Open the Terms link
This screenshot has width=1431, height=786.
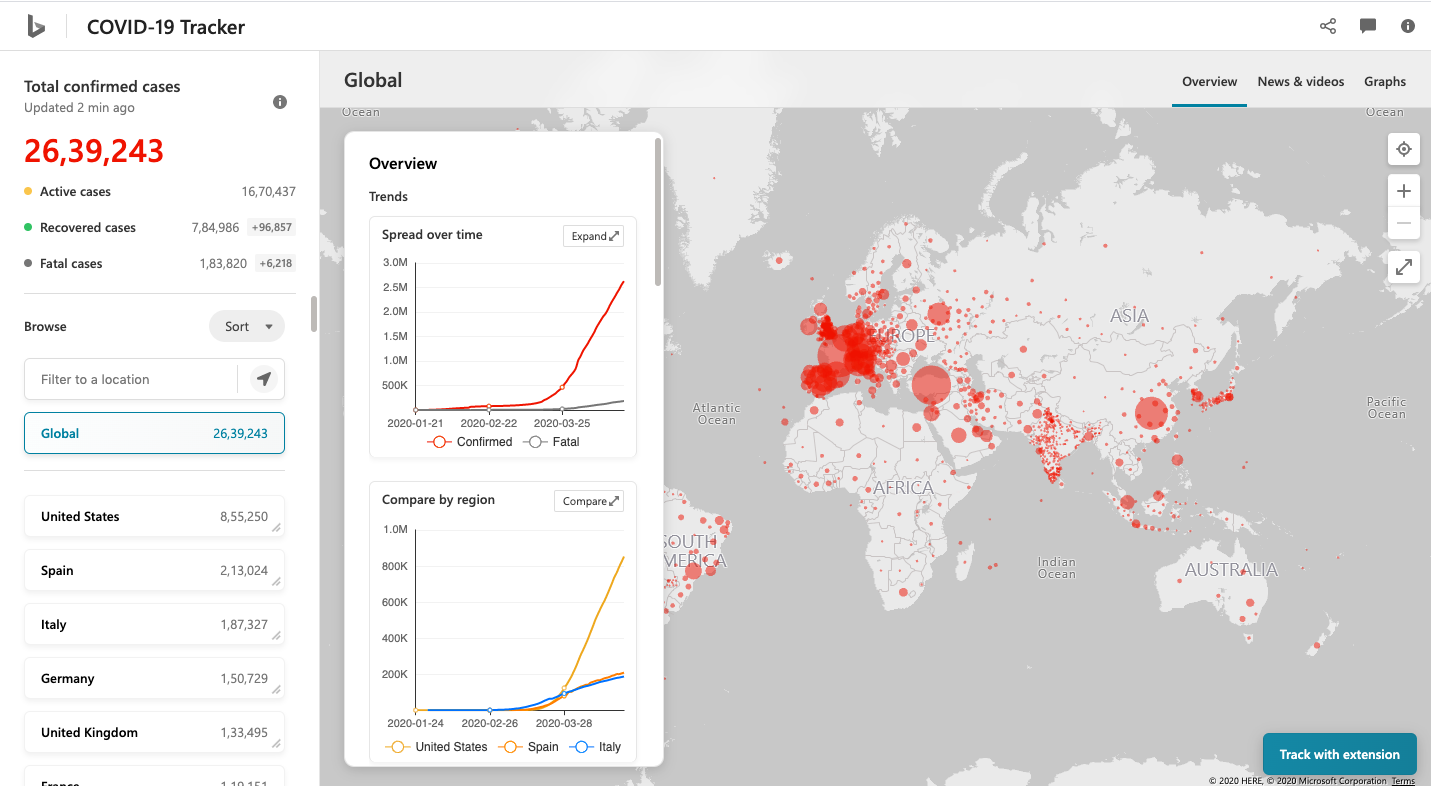1403,781
